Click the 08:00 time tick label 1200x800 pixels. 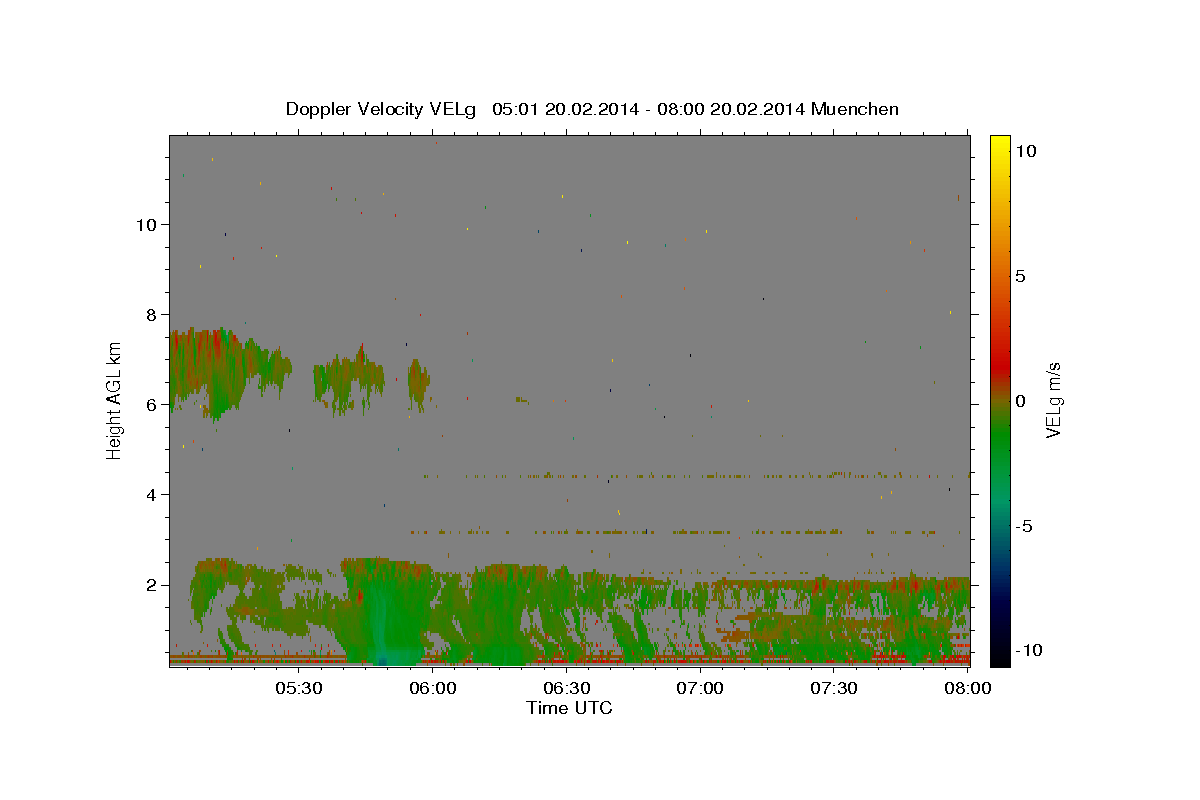tap(967, 688)
